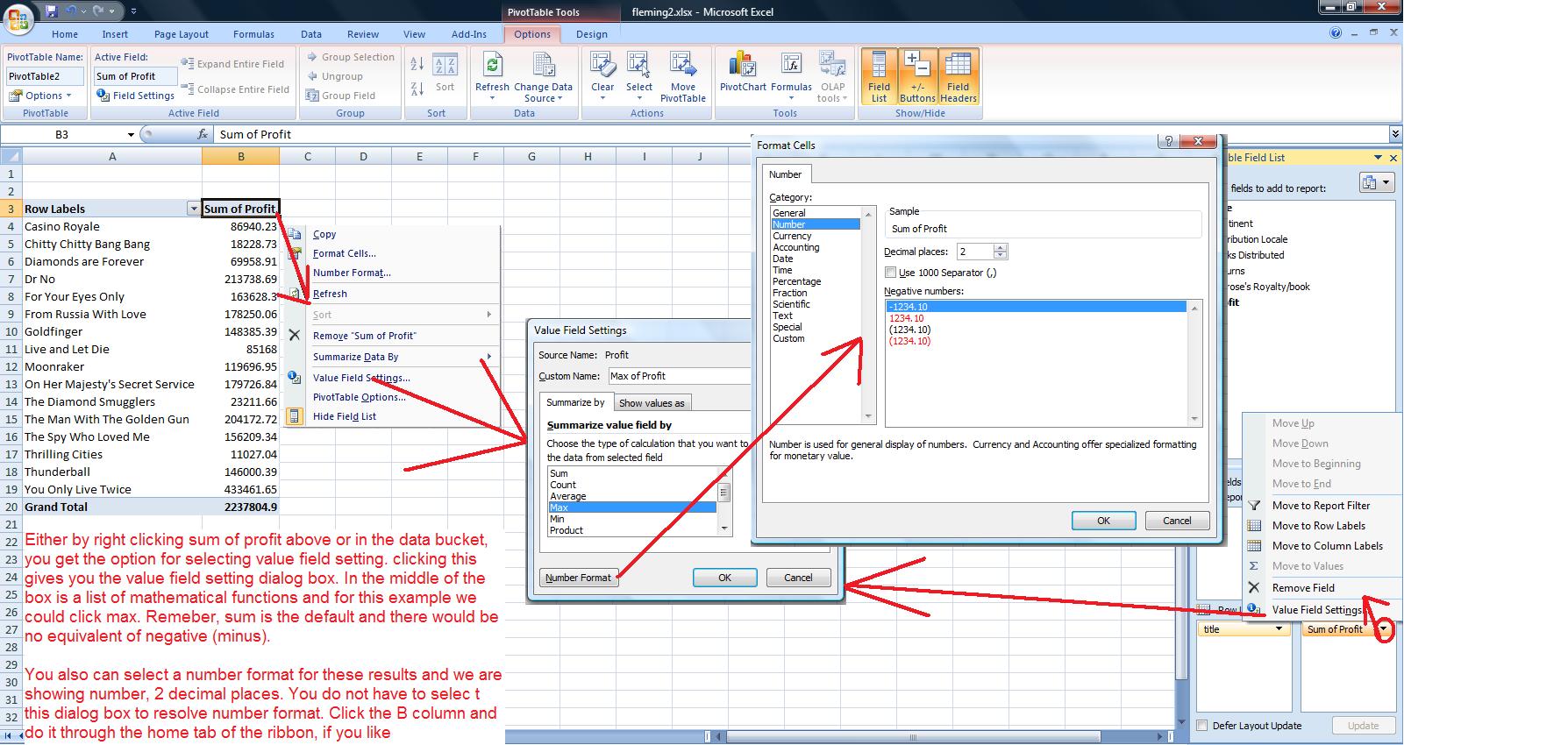Image resolution: width=1568 pixels, height=745 pixels.
Task: Open Name Box dropdown arrow
Action: [x=131, y=134]
